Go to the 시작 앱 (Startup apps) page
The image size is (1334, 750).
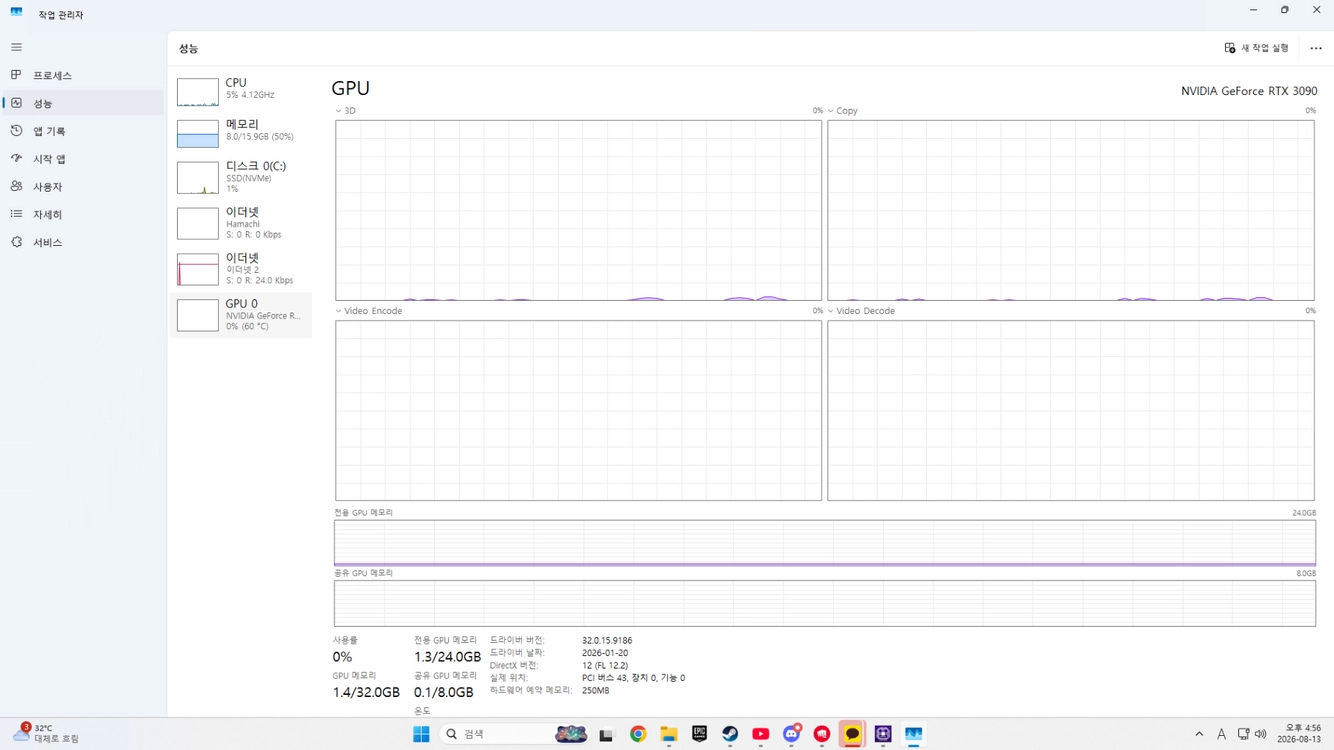(x=83, y=159)
